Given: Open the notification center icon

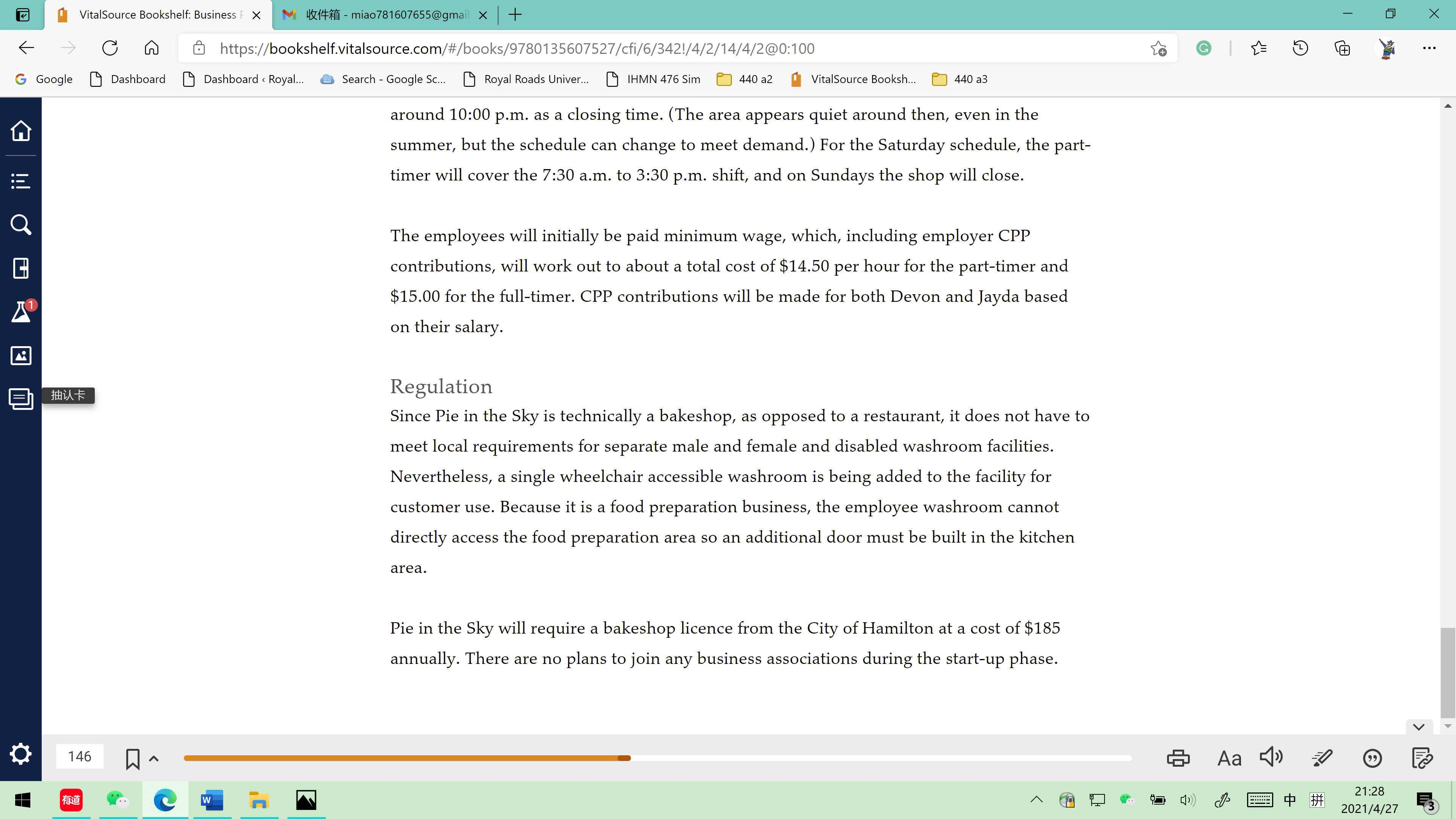Looking at the screenshot, I should click(1426, 800).
